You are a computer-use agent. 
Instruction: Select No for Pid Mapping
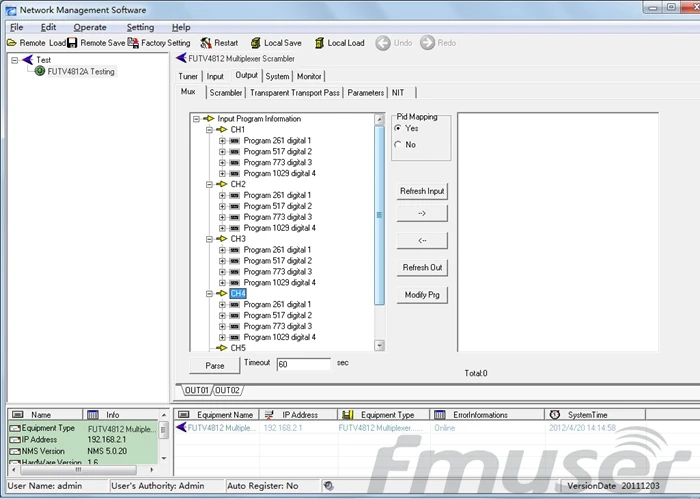398,145
